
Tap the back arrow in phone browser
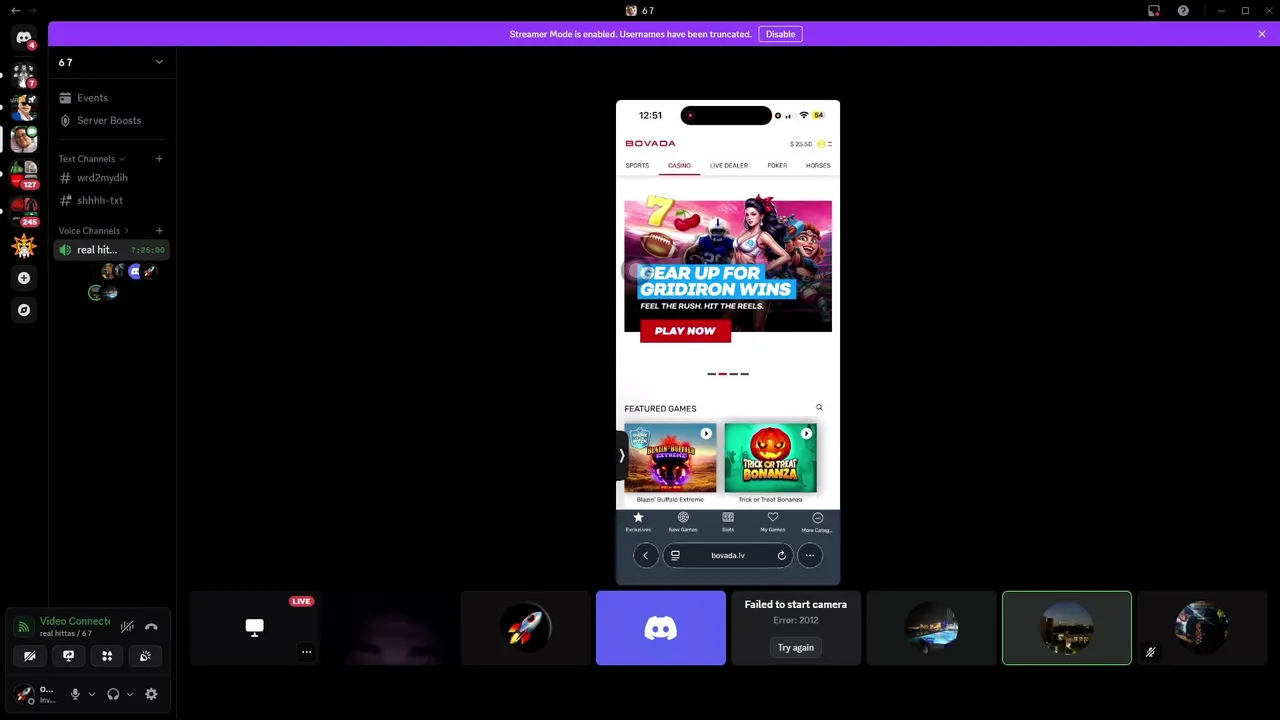645,556
